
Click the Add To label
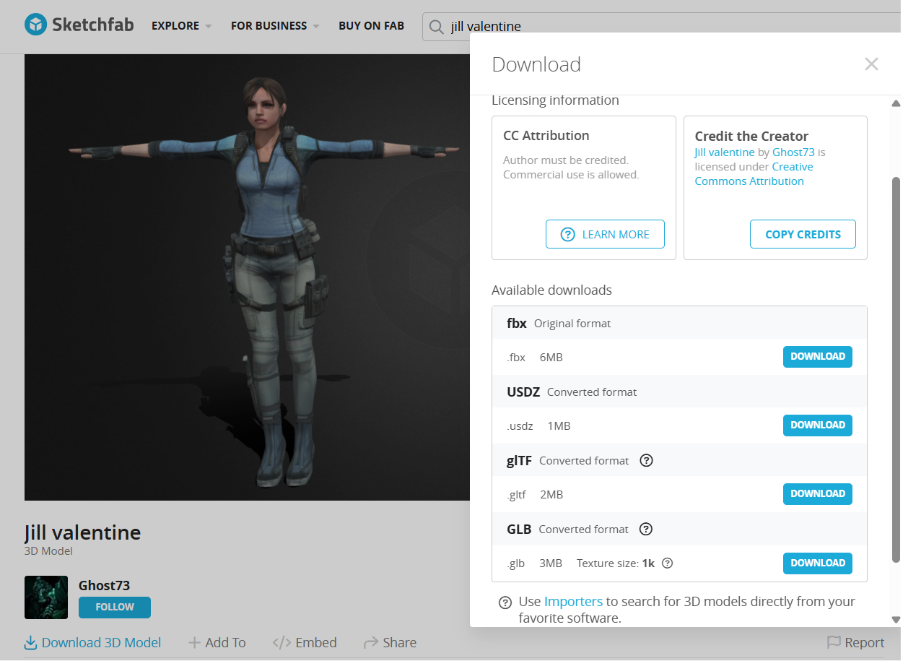pyautogui.click(x=225, y=643)
